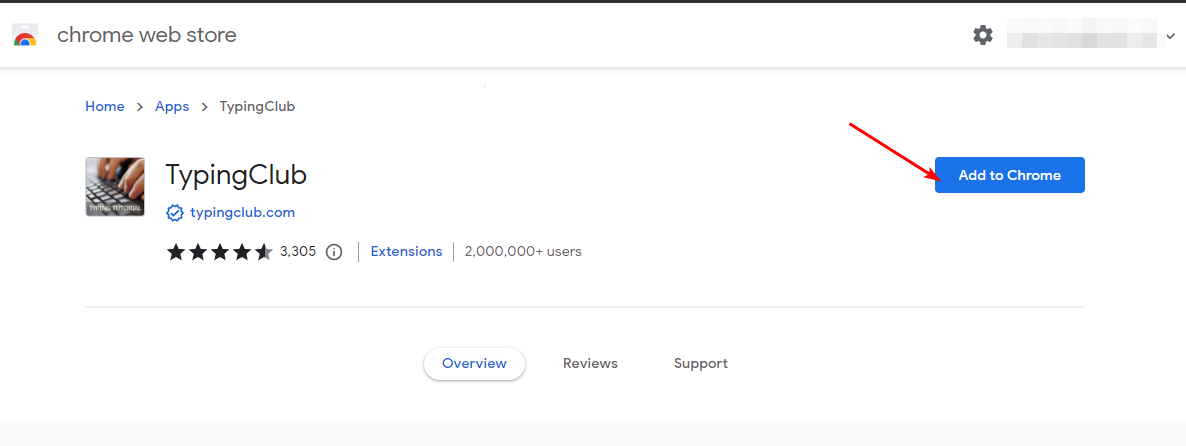Click the blurred account email address
Image resolution: width=1186 pixels, height=446 pixels.
(1083, 36)
